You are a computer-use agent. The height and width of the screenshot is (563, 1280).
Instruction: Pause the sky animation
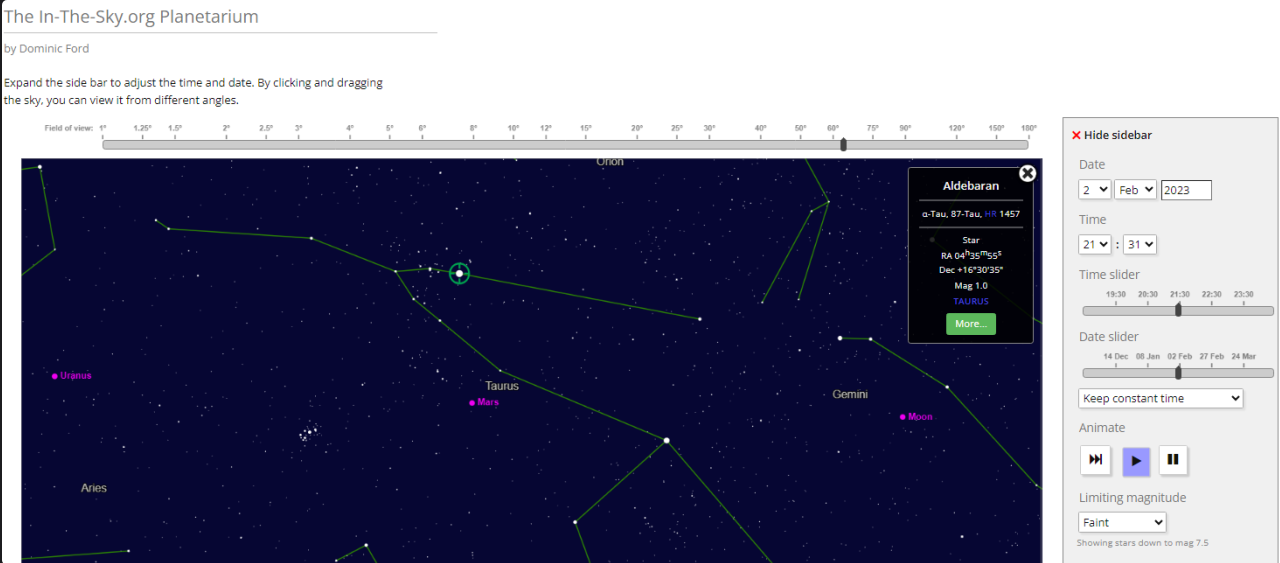1173,460
